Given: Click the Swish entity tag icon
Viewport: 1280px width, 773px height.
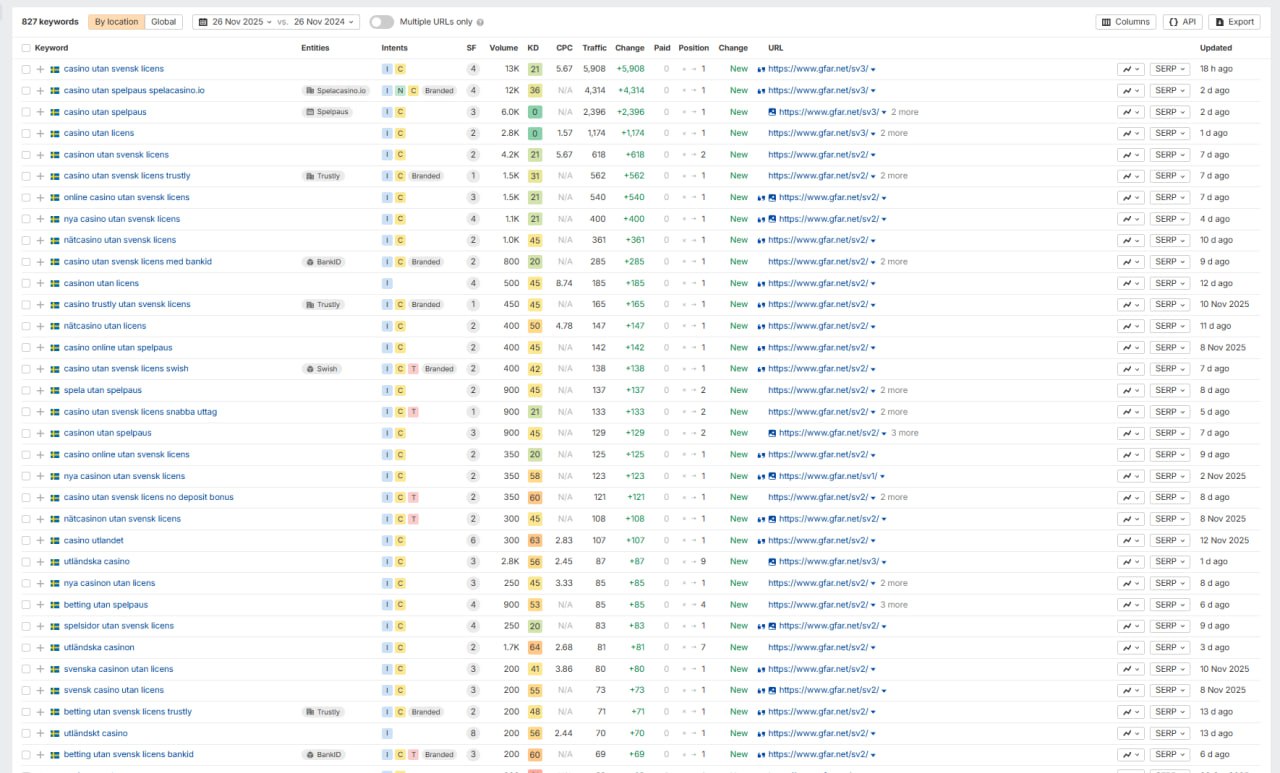Looking at the screenshot, I should [311, 369].
